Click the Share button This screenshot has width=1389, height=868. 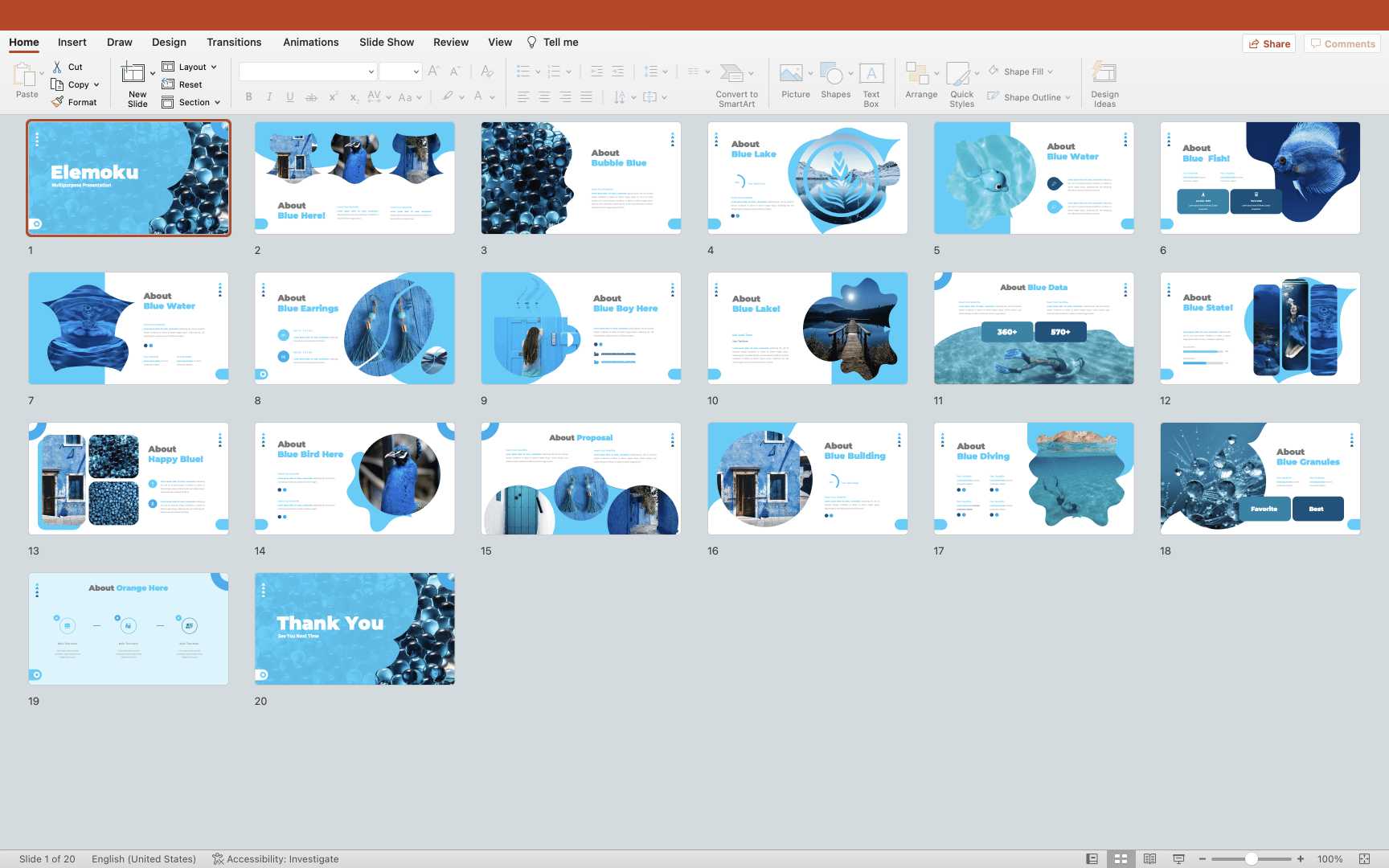pos(1269,43)
